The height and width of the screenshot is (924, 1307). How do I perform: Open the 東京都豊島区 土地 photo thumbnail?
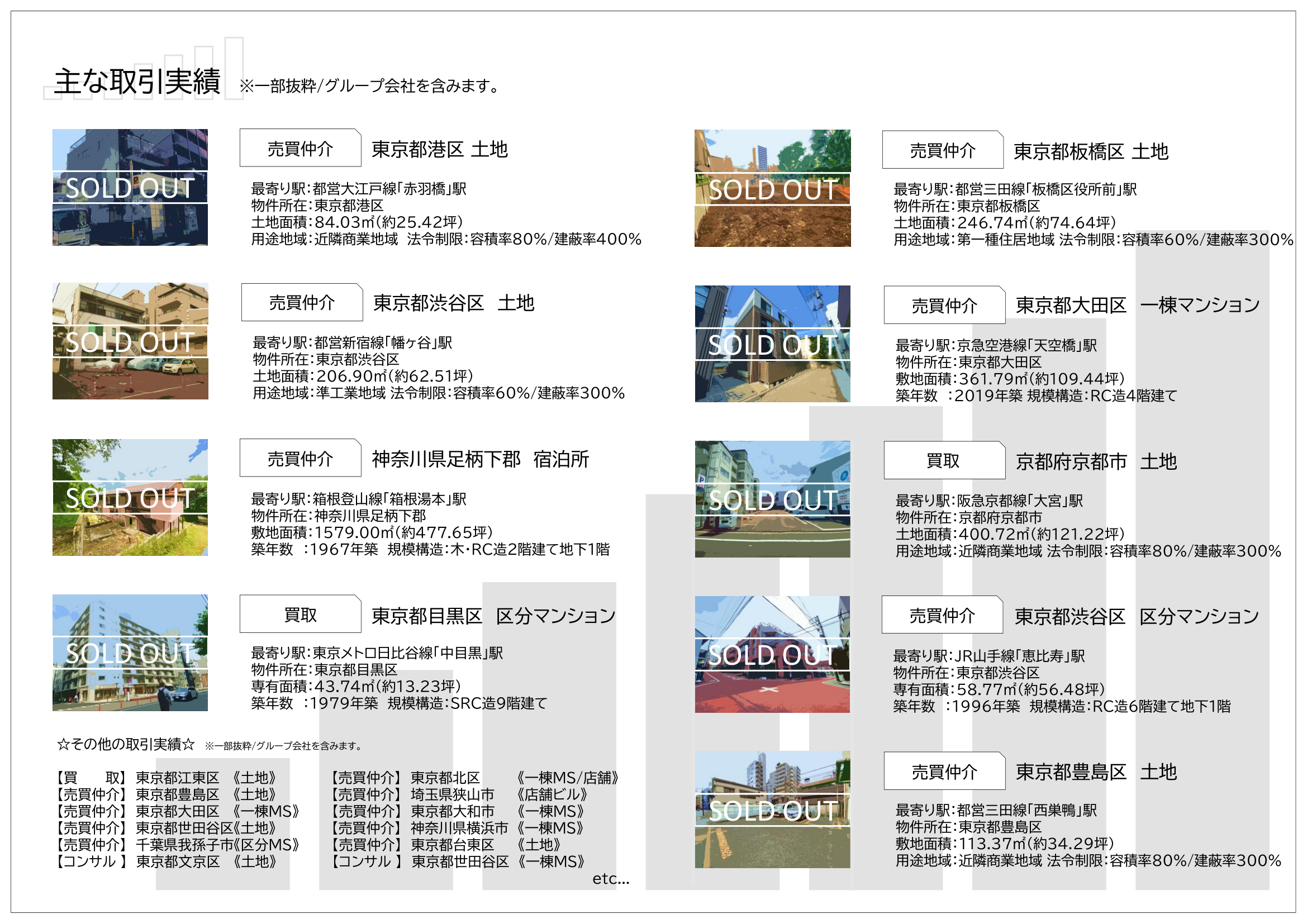click(772, 809)
